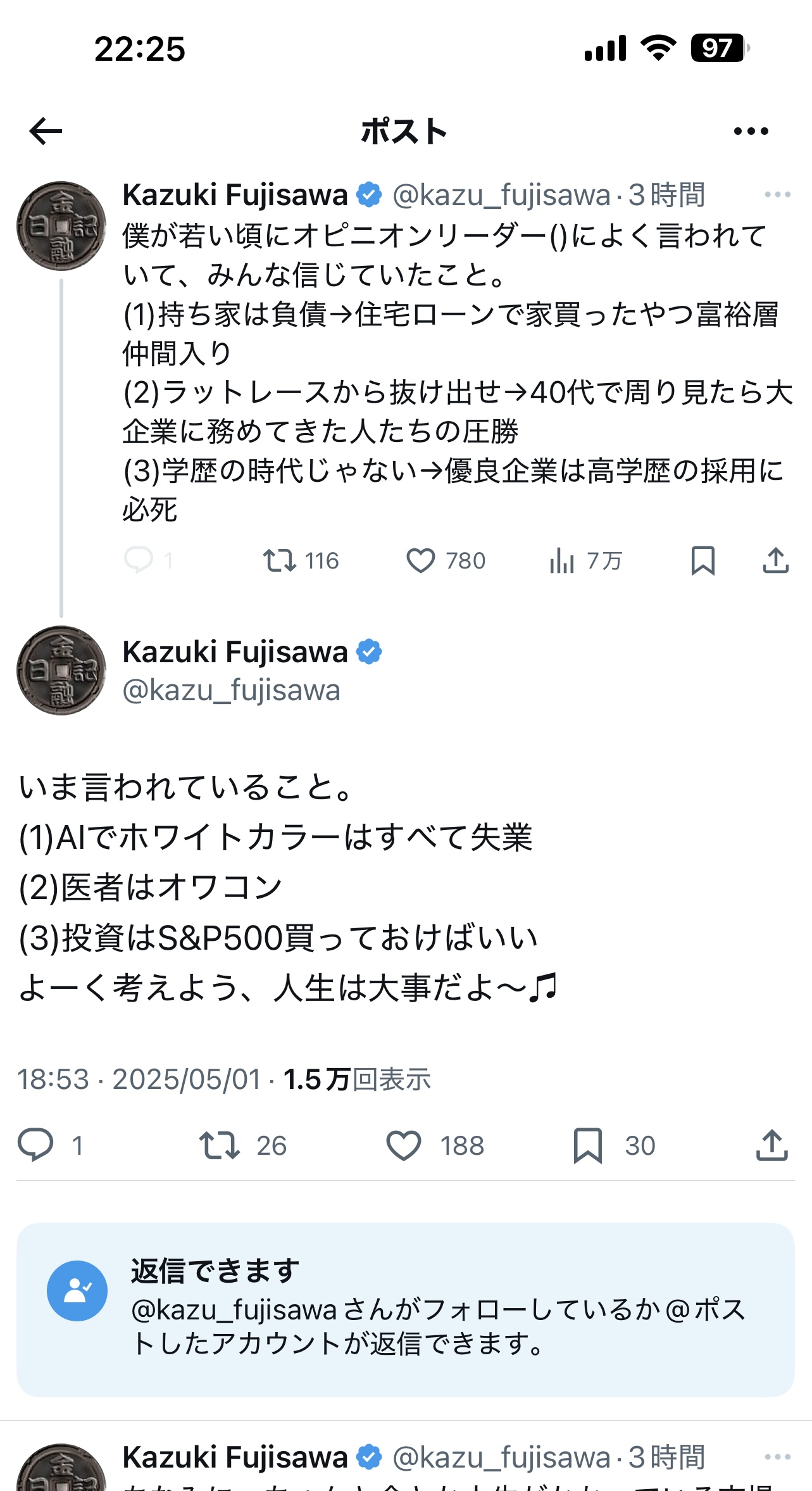This screenshot has width=812, height=1491.
Task: Like the main post with 188 likes
Action: 435,1145
